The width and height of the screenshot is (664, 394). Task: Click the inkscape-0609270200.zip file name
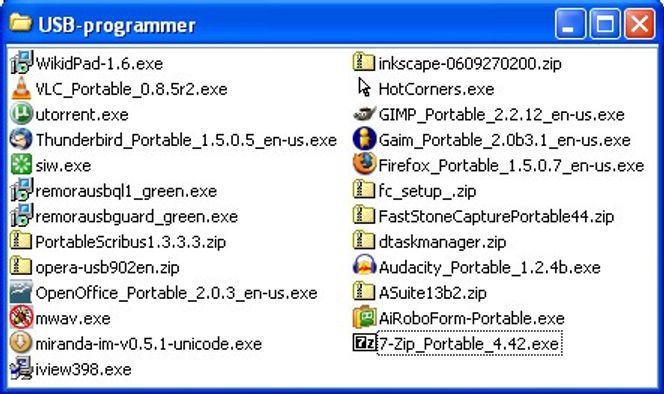pyautogui.click(x=470, y=64)
